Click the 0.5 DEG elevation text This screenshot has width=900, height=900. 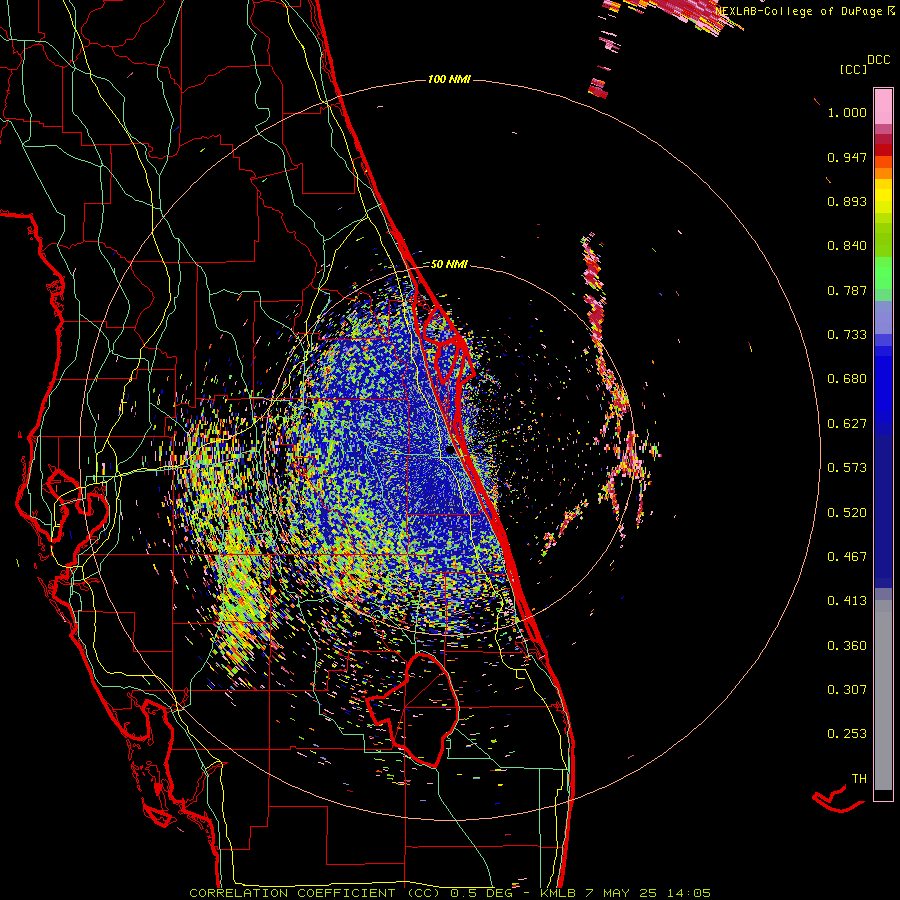482,893
